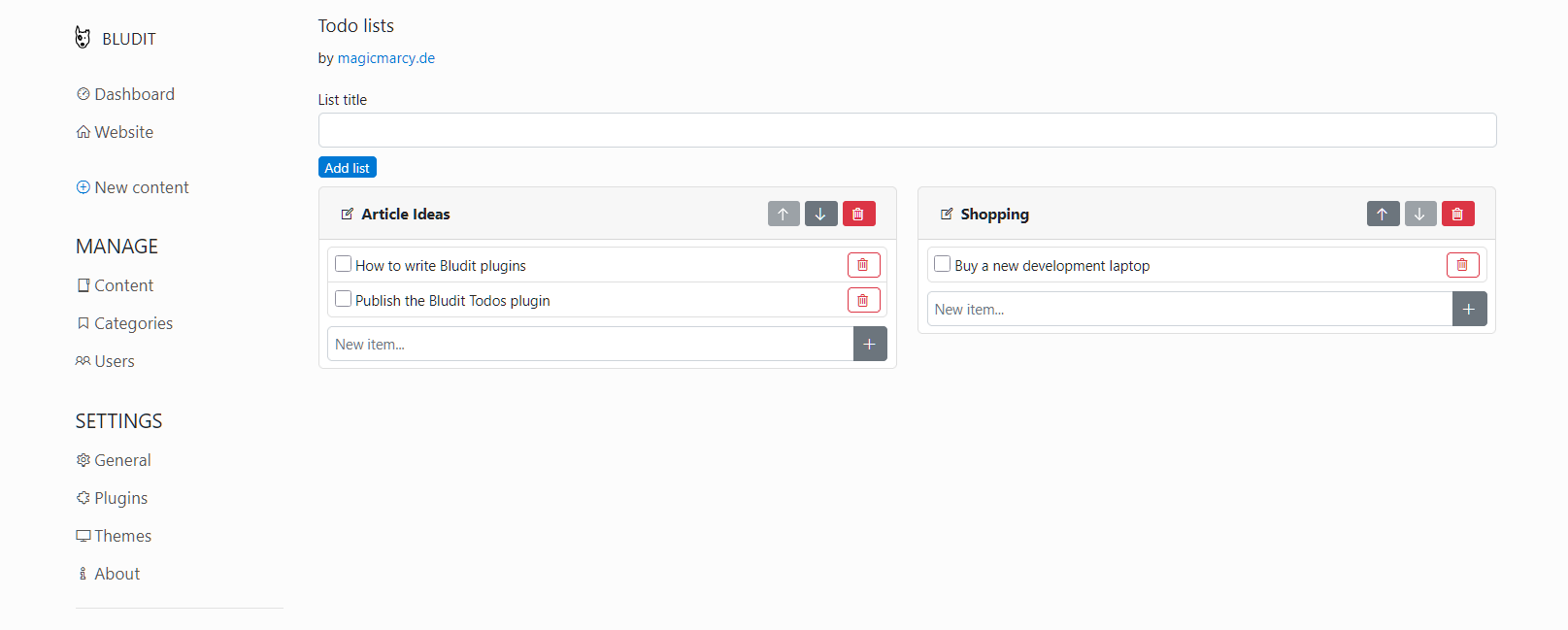The height and width of the screenshot is (630, 1568).
Task: Focus Article Ideas new item field
Action: tap(590, 344)
